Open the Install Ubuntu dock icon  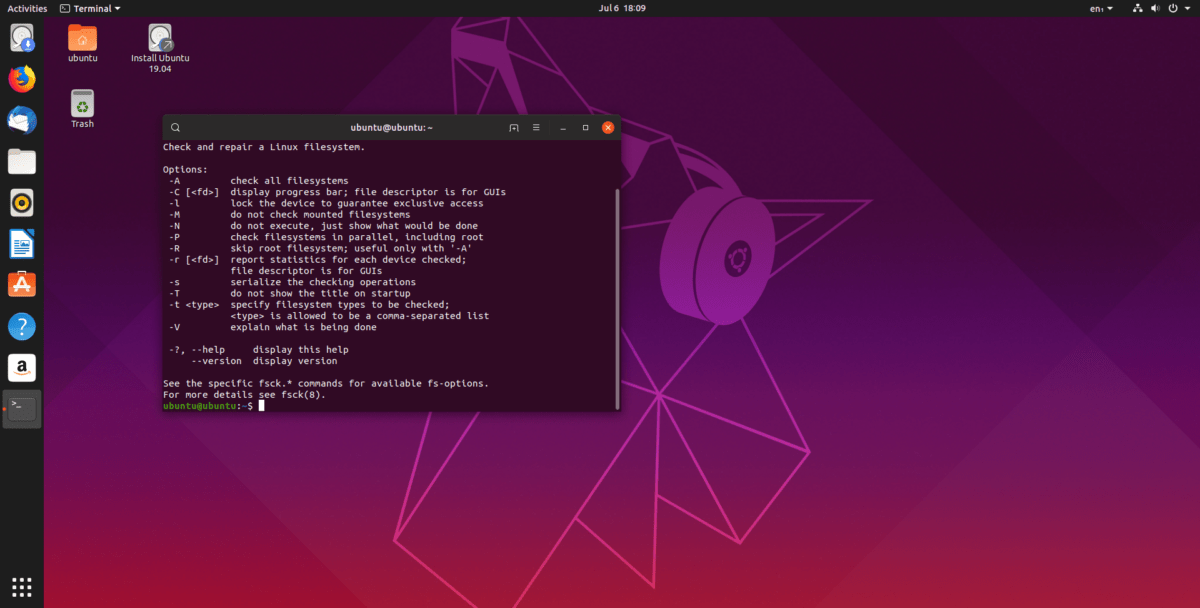point(22,38)
